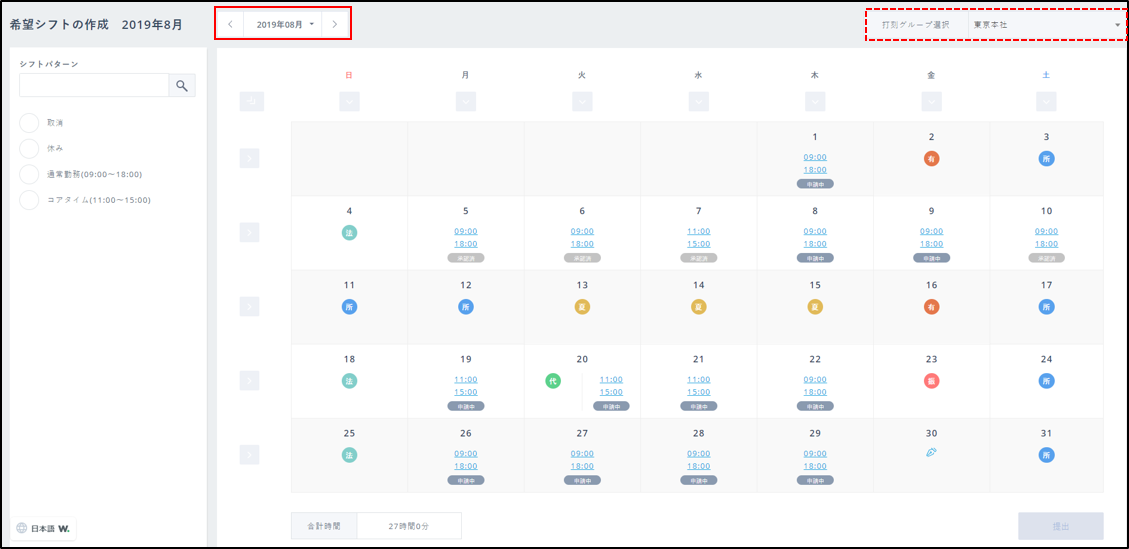This screenshot has width=1129, height=549.
Task: Open the 09:00 shift link on day 1
Action: point(815,157)
